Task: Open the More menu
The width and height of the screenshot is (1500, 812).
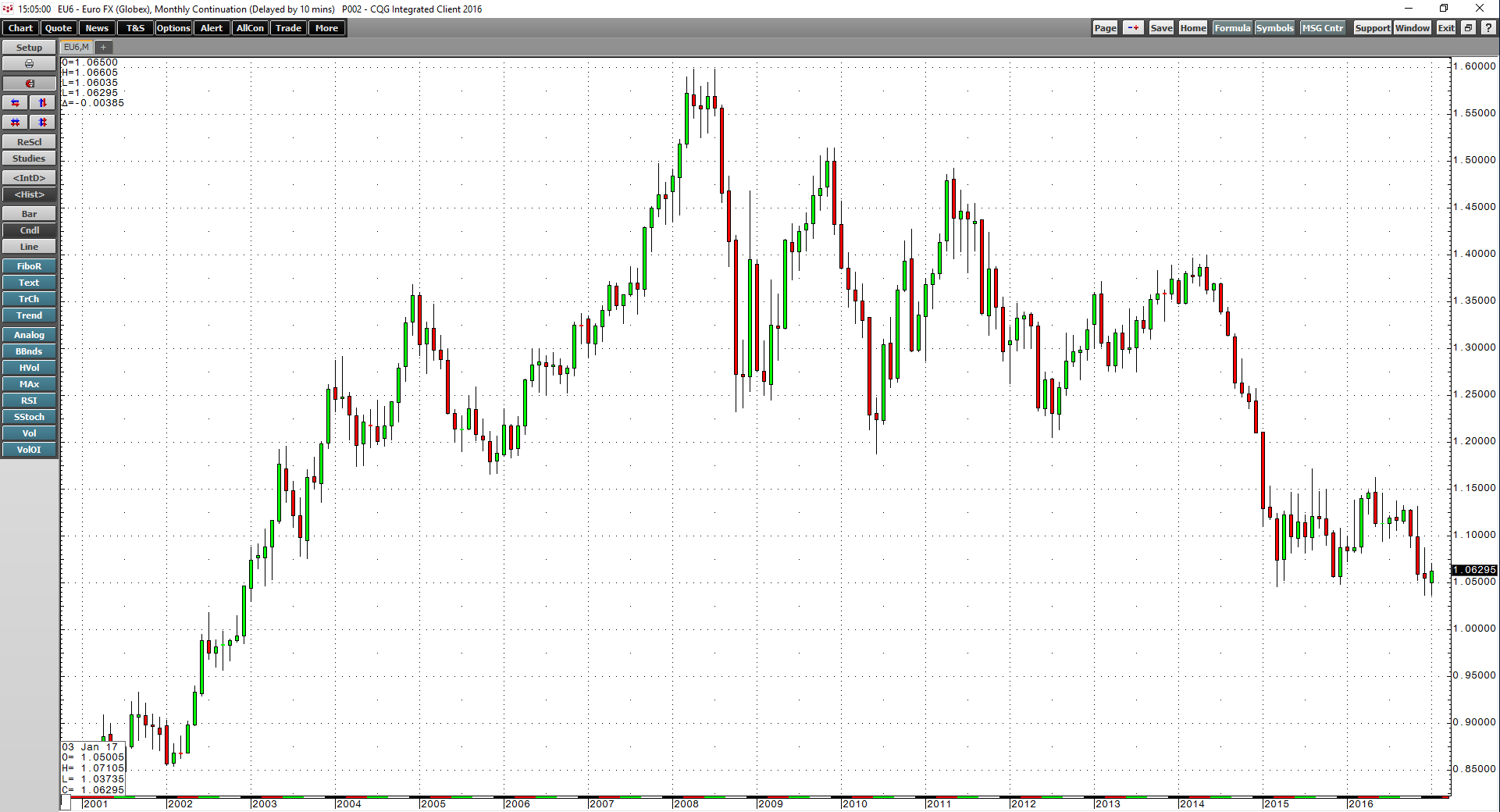Action: click(x=326, y=28)
